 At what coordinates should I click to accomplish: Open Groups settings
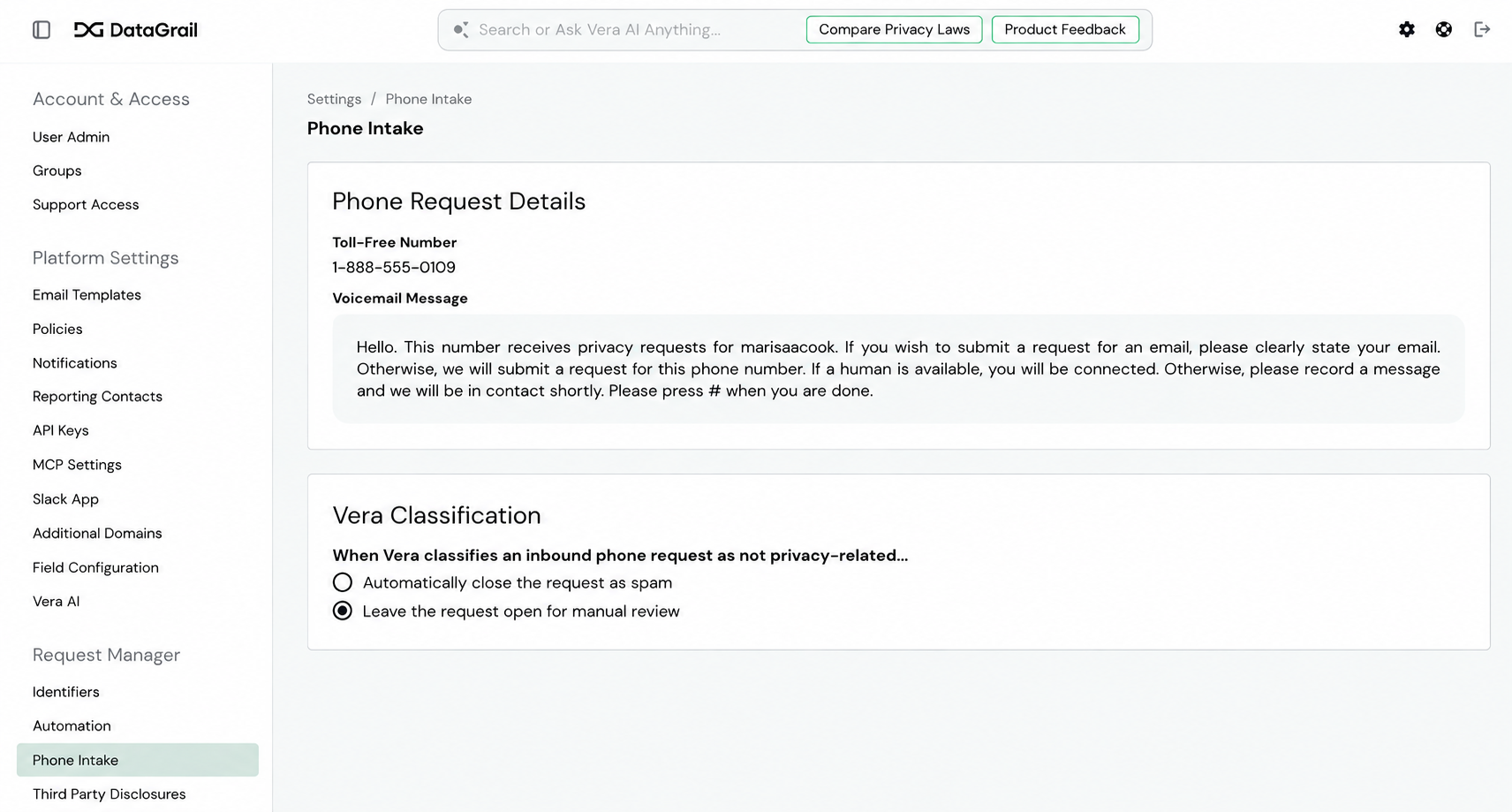click(57, 171)
